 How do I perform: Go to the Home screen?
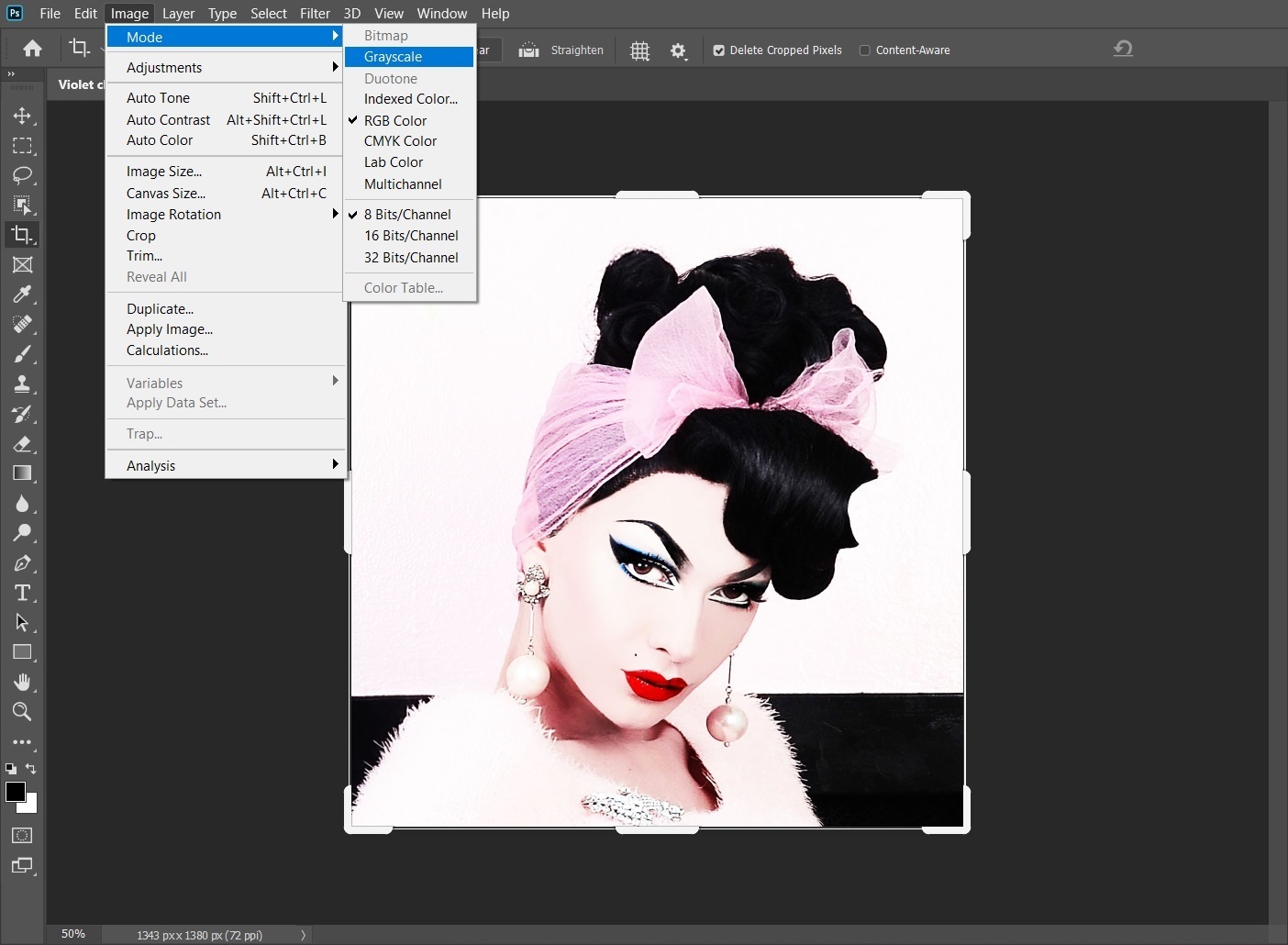tap(33, 49)
